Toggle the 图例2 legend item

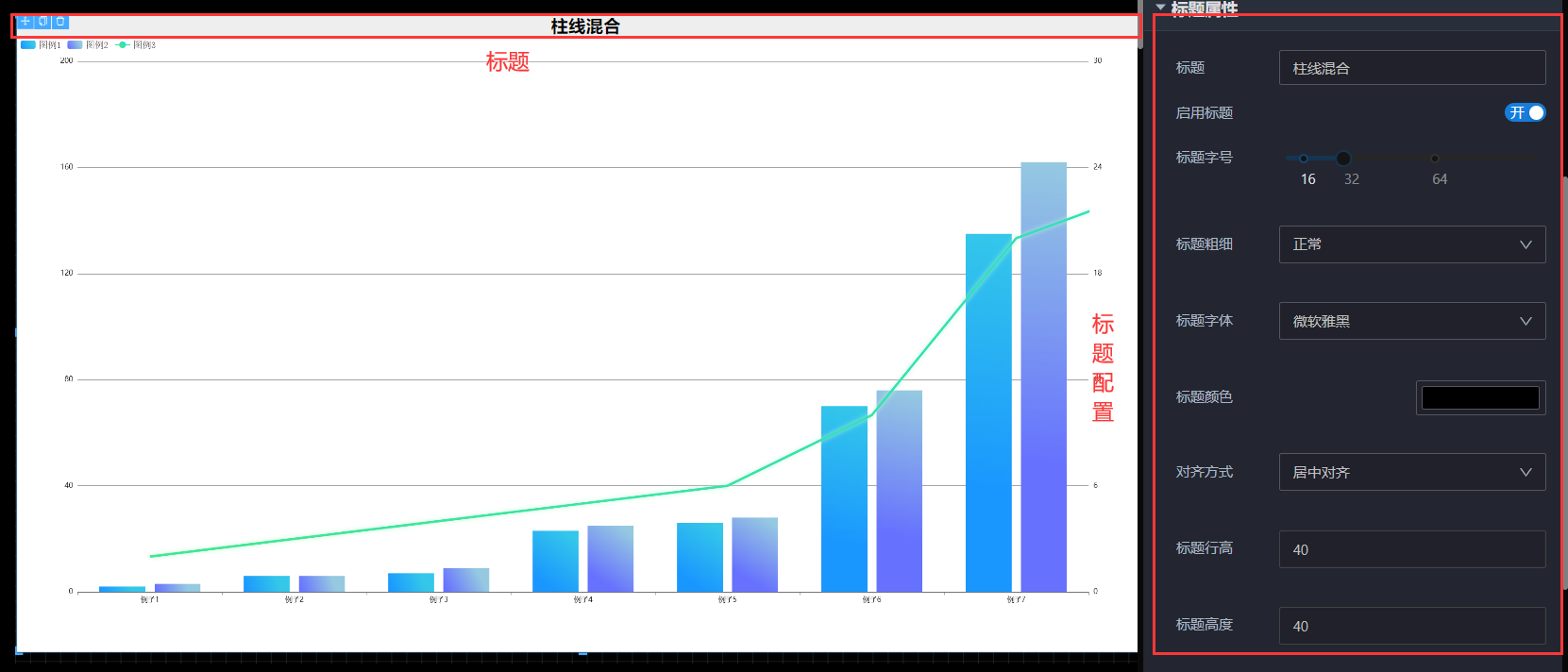[88, 45]
